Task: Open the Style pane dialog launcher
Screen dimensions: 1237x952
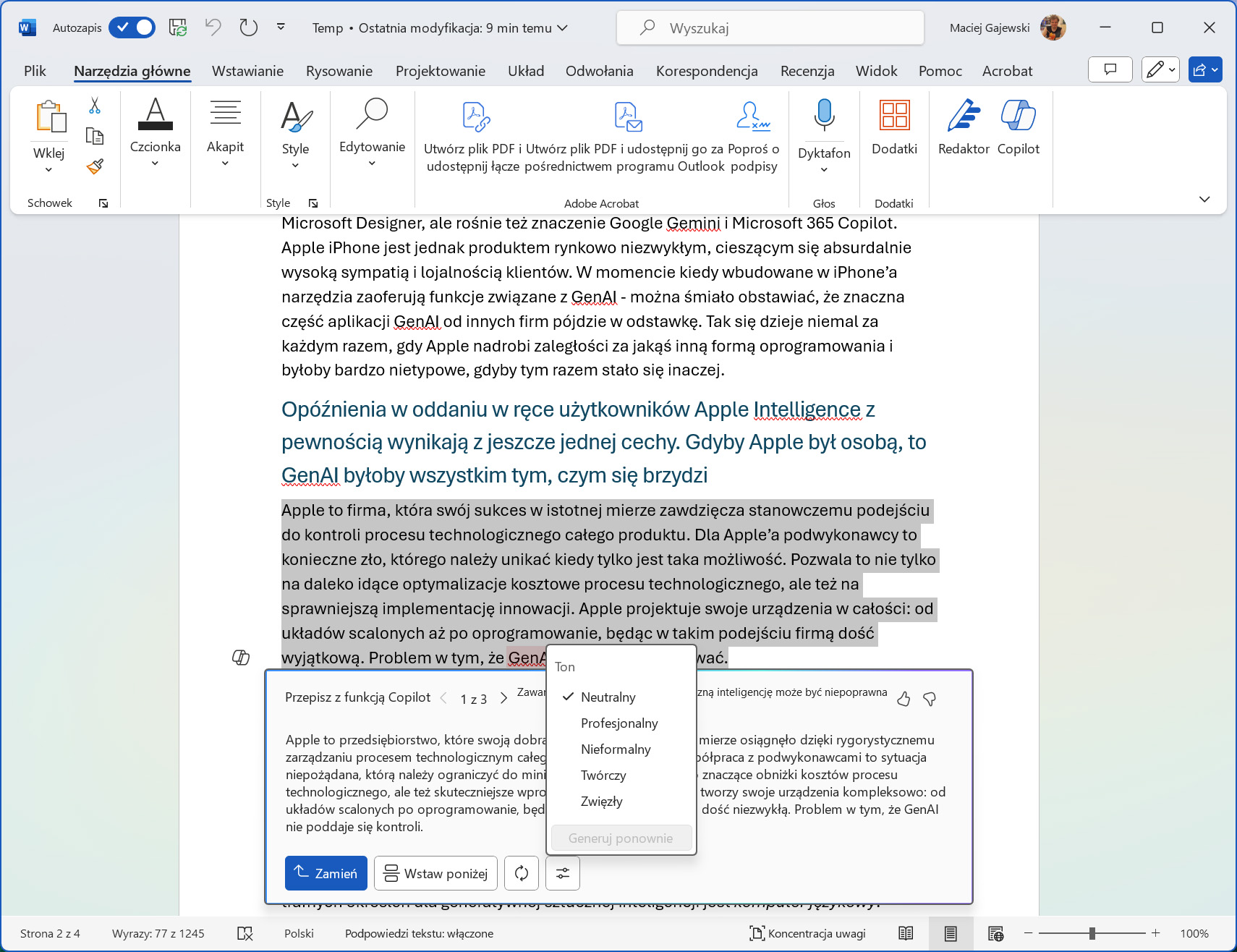Action: (x=313, y=204)
